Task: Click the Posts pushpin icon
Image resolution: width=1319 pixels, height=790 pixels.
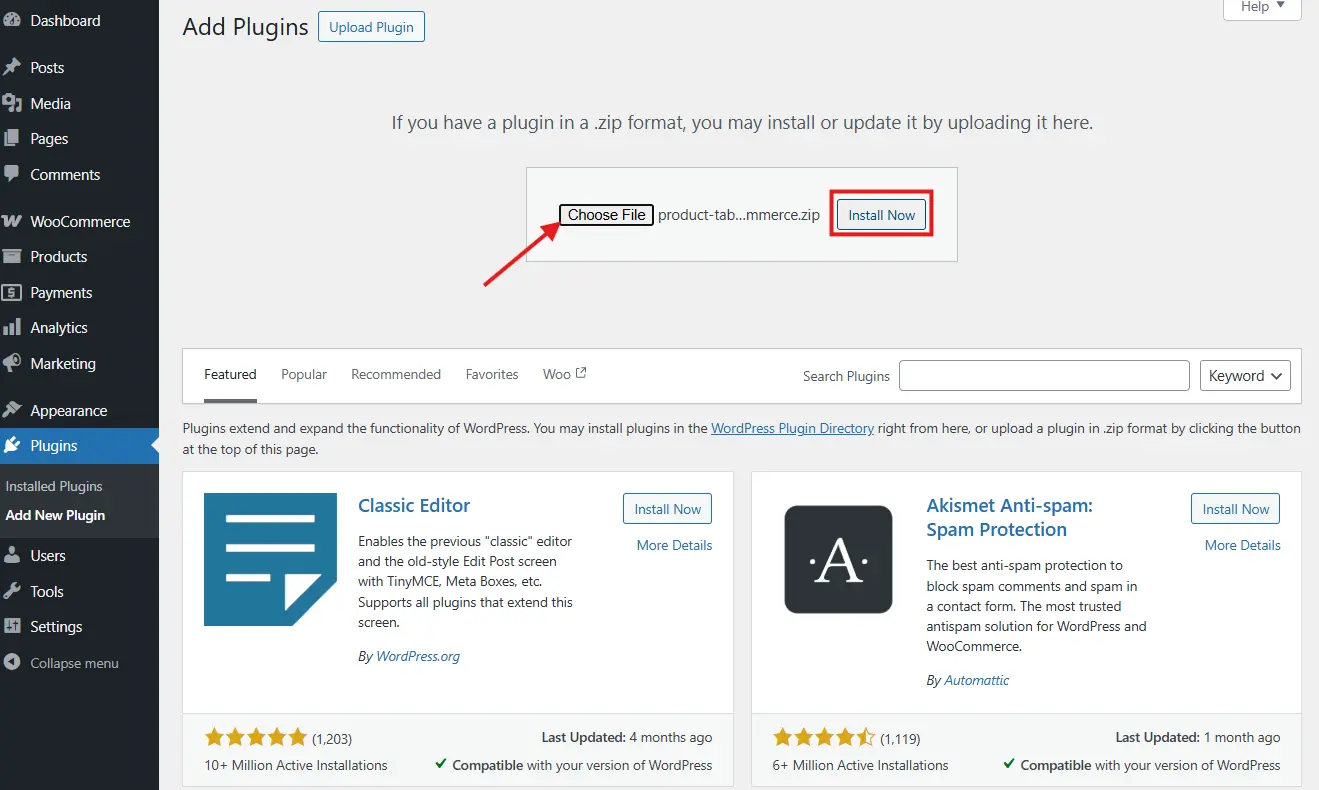Action: tap(12, 67)
